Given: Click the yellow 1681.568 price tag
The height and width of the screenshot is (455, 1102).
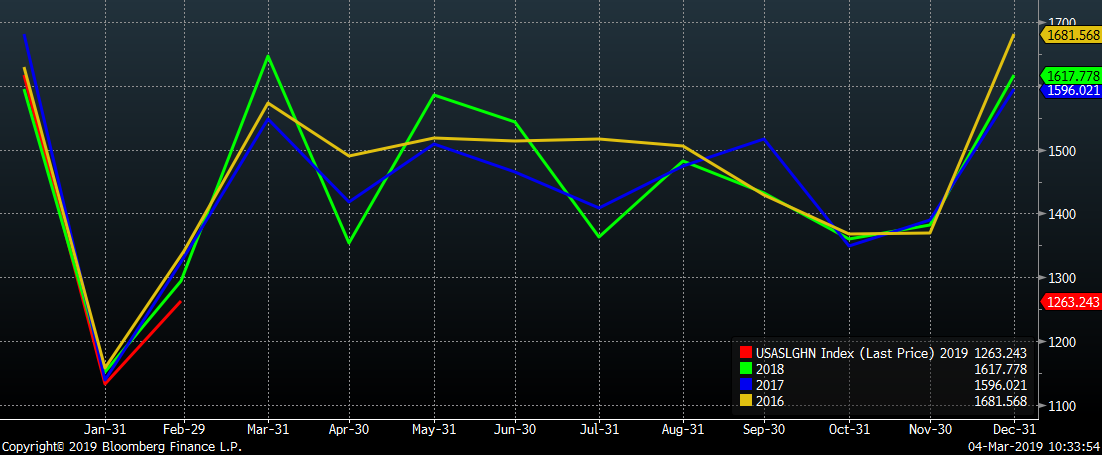Looking at the screenshot, I should pyautogui.click(x=1072, y=35).
